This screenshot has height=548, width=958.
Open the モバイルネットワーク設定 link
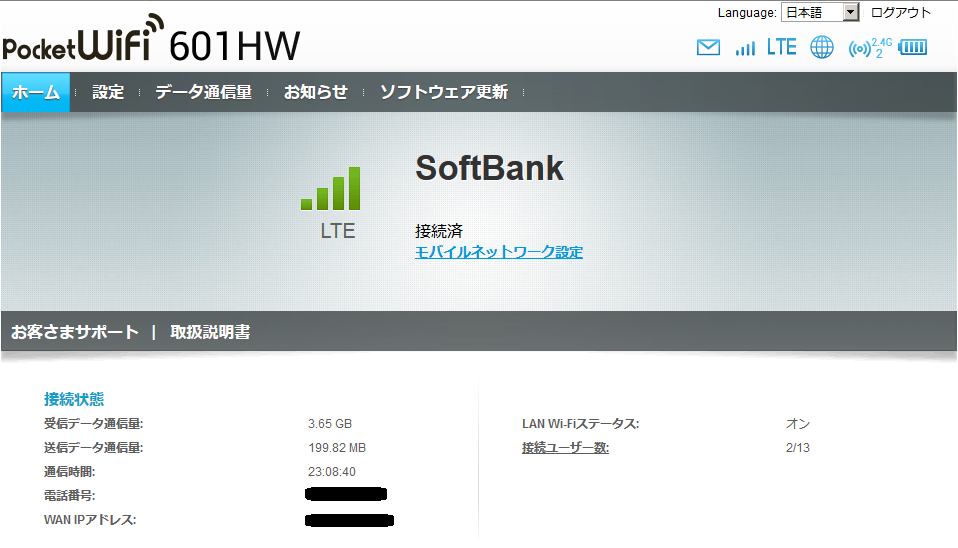pyautogui.click(x=499, y=252)
